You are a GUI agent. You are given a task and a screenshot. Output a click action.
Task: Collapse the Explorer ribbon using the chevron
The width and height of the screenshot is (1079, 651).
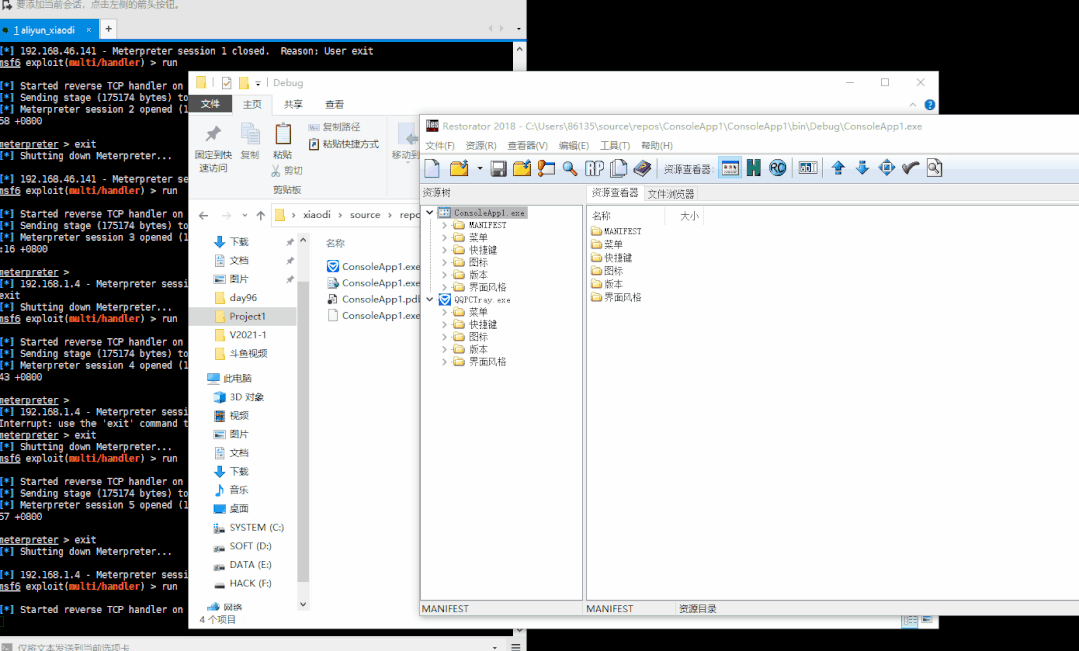912,105
